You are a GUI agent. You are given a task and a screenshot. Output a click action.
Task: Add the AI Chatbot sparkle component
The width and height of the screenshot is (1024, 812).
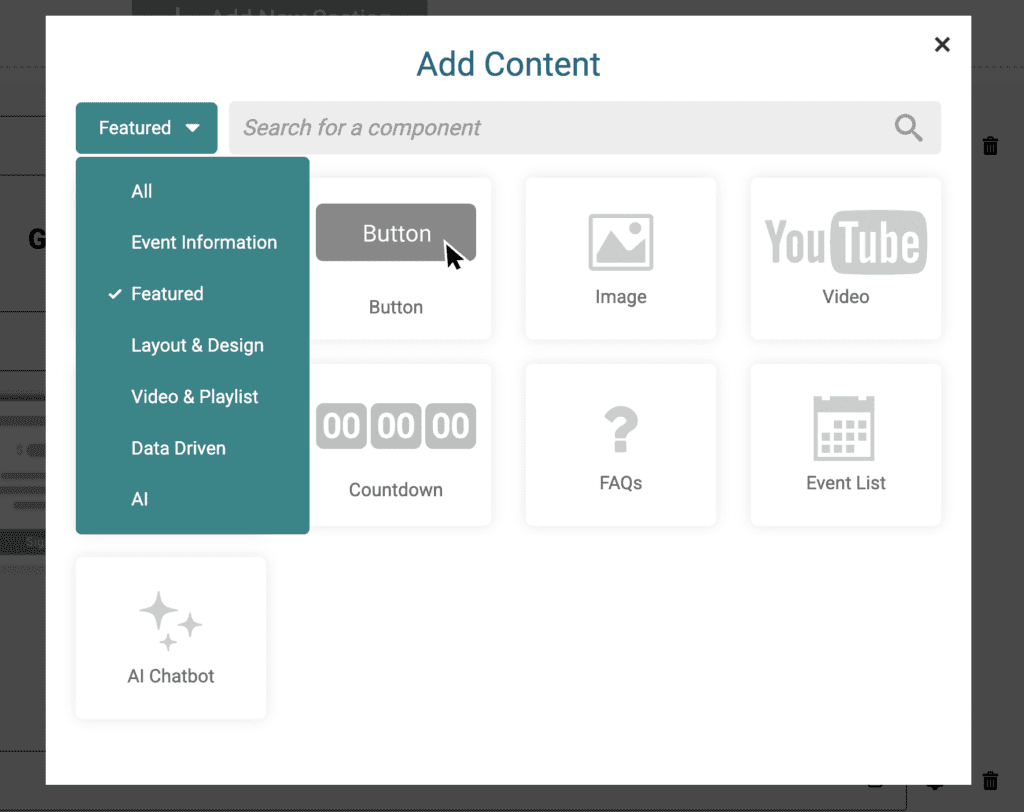point(171,621)
